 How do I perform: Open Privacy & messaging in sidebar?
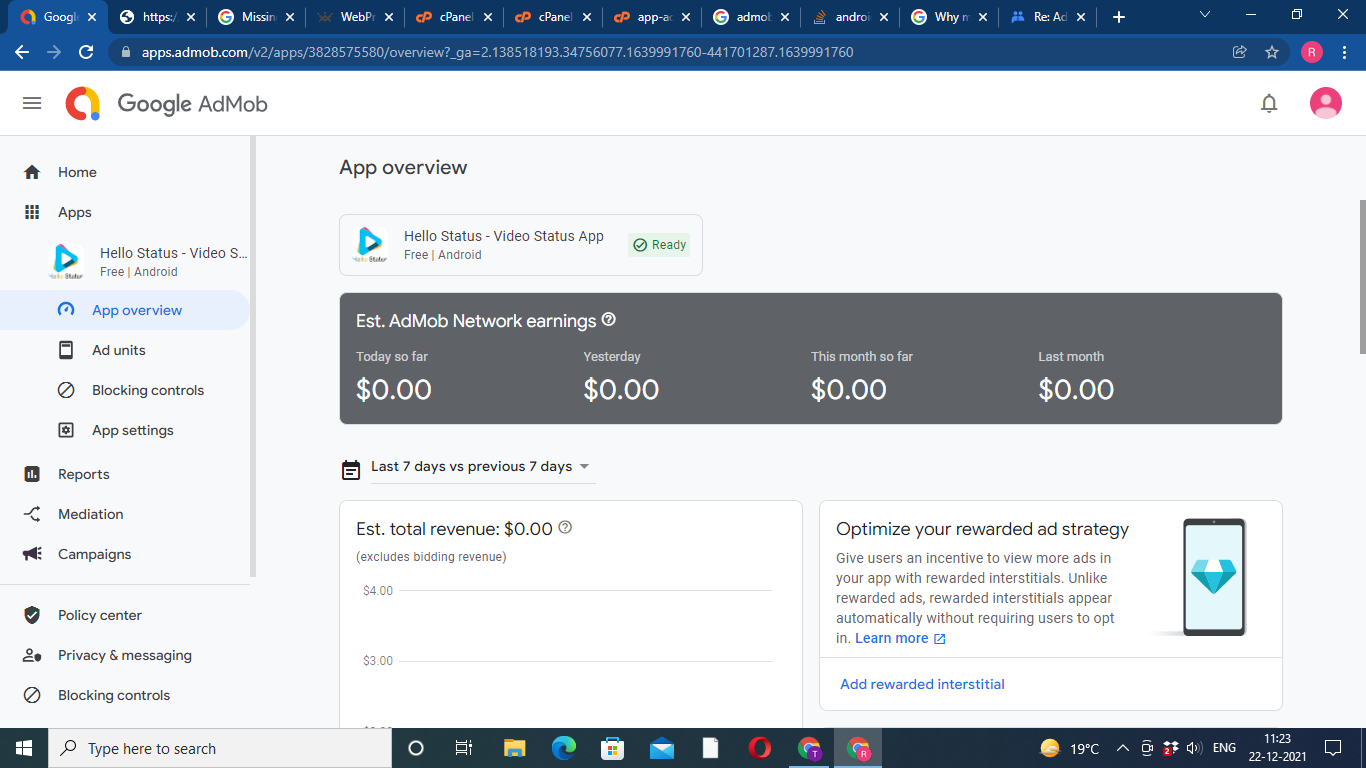click(x=125, y=655)
